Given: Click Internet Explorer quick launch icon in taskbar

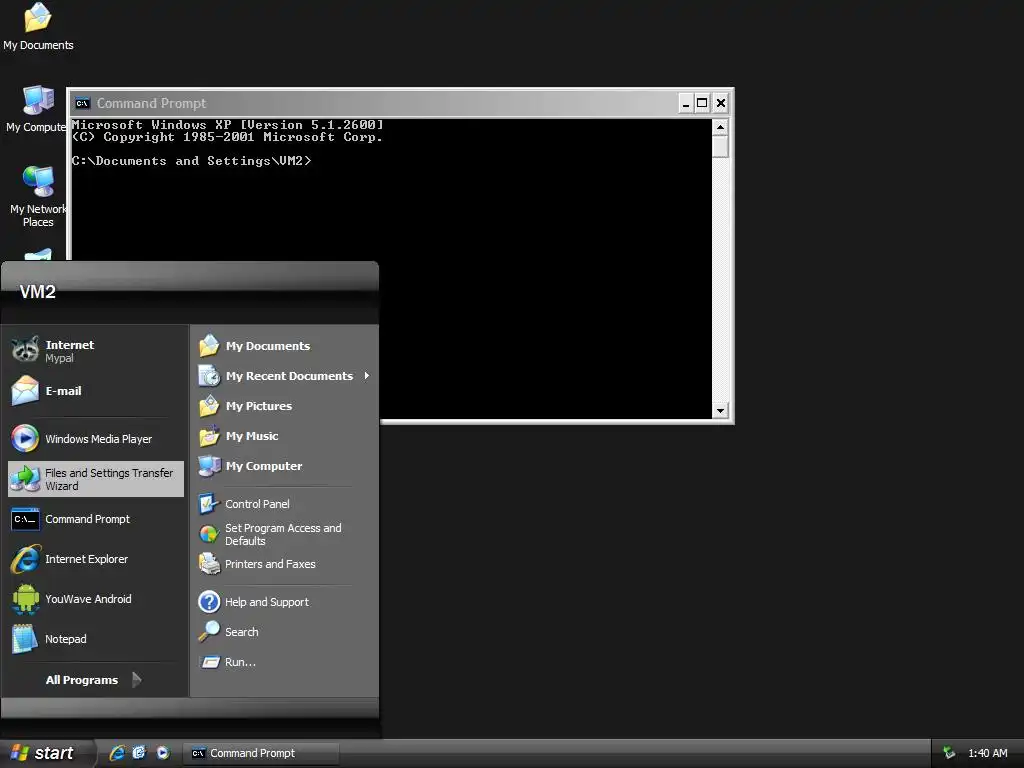Looking at the screenshot, I should tap(117, 753).
